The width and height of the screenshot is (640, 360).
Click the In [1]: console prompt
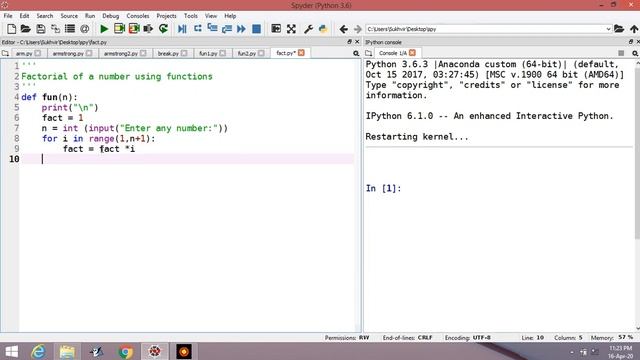(x=383, y=188)
